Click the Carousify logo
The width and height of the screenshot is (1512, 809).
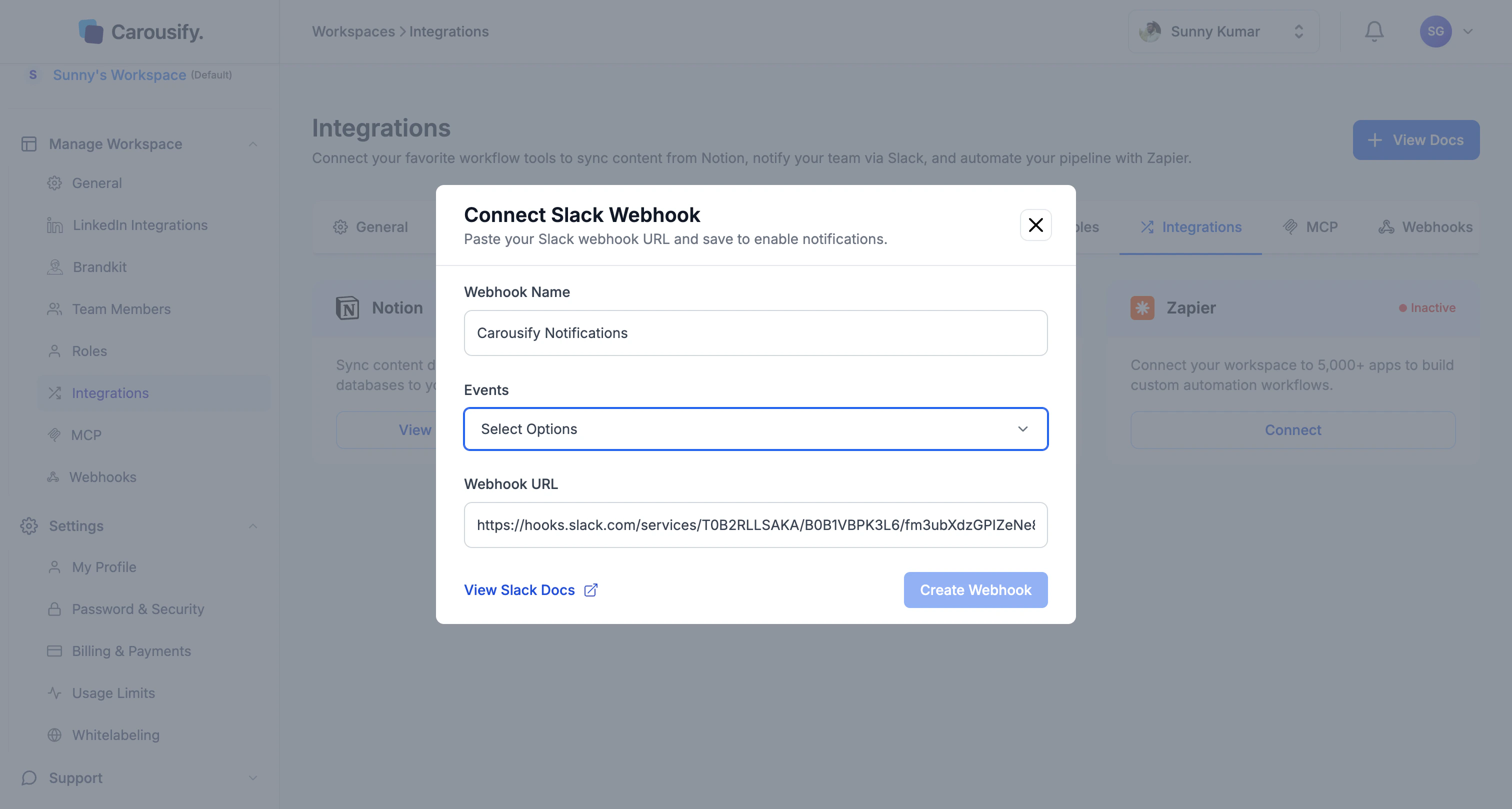[x=141, y=31]
